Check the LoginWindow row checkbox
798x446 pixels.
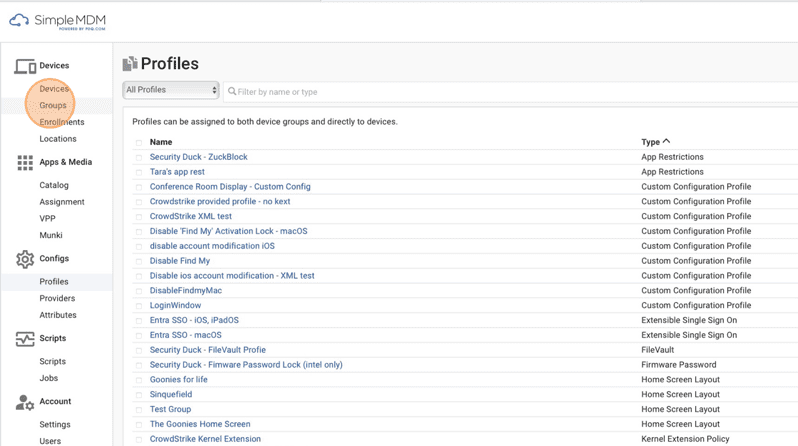click(x=138, y=305)
